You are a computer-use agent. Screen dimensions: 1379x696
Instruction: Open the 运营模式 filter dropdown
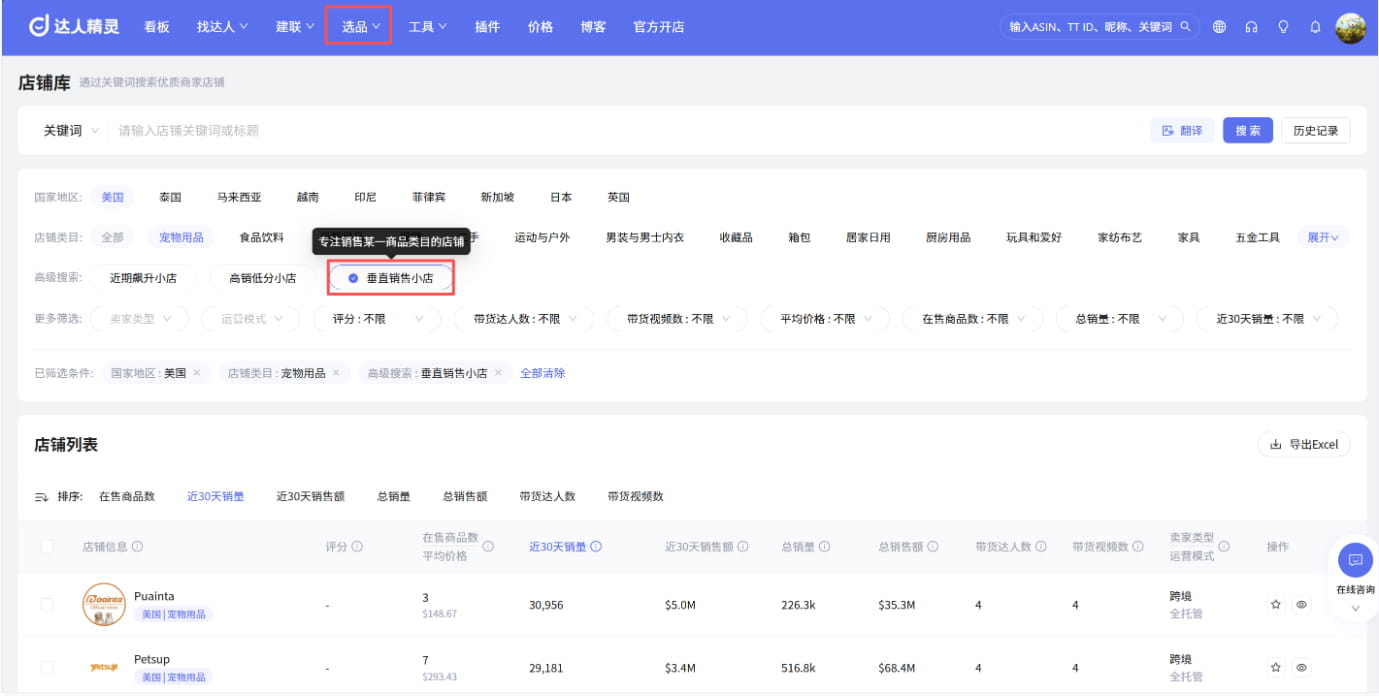(x=250, y=319)
